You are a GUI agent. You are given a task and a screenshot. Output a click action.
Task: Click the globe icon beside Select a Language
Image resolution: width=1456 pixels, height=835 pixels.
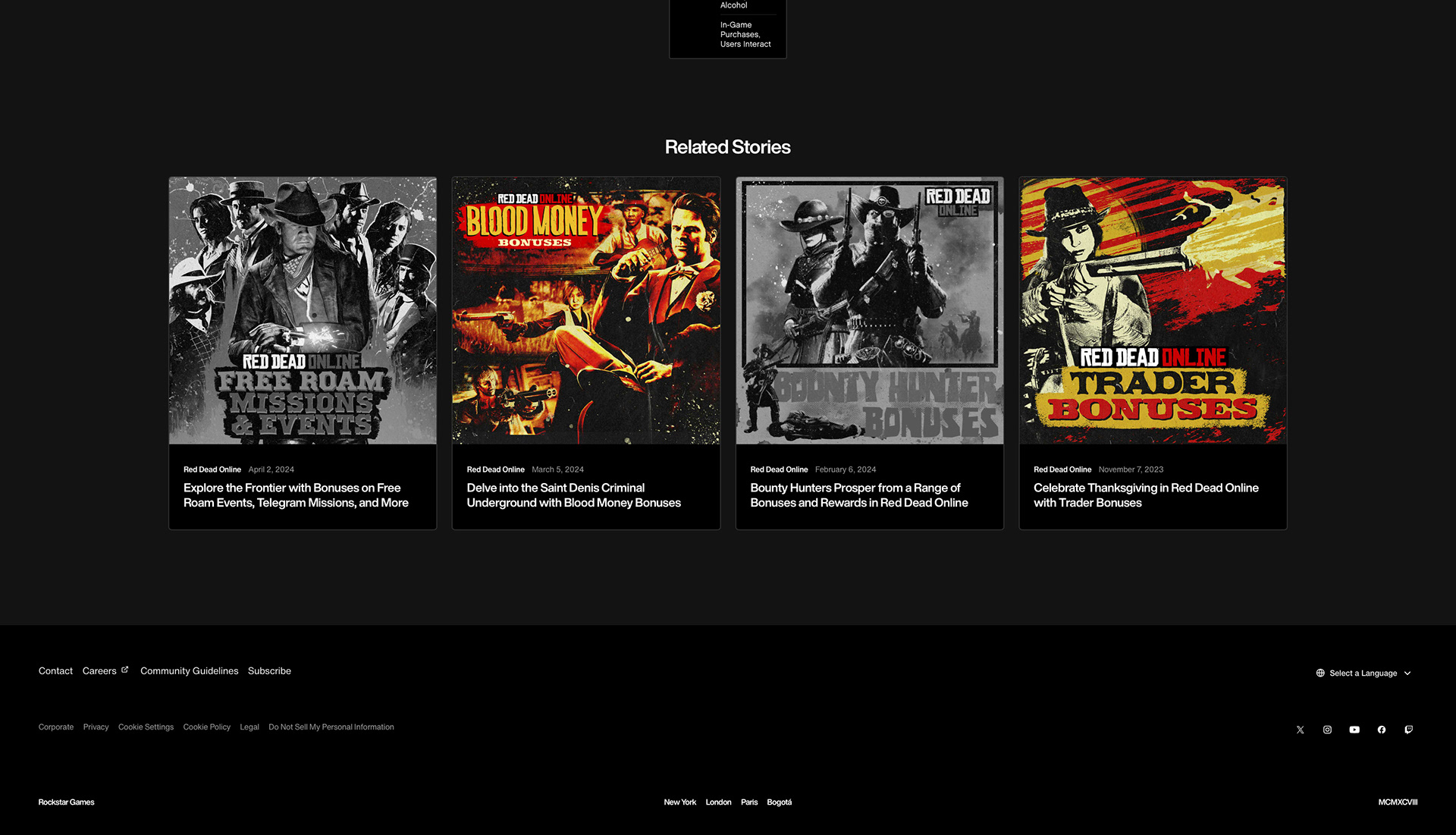1320,673
